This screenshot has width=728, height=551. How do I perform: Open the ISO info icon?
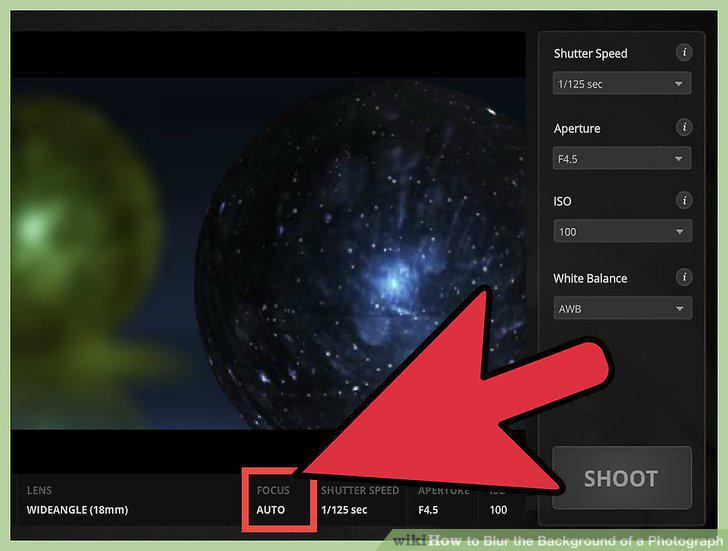(684, 201)
